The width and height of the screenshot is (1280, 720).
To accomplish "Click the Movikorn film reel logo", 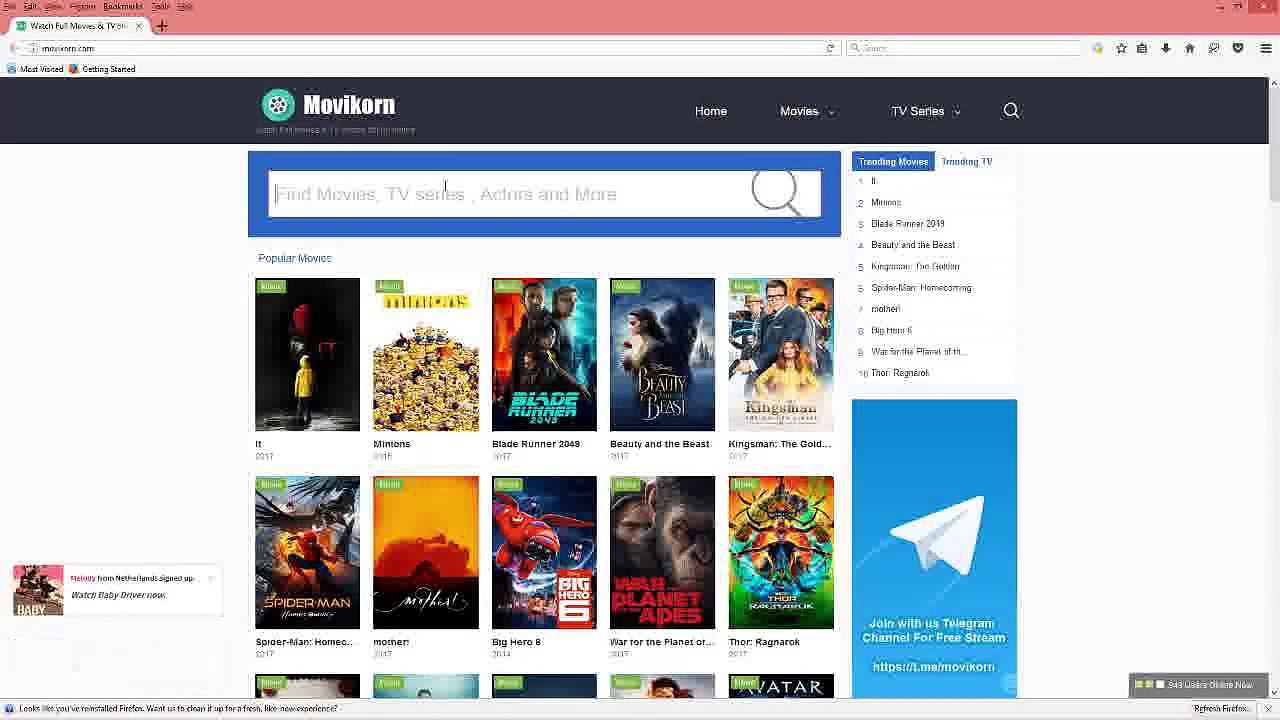I will [x=278, y=105].
